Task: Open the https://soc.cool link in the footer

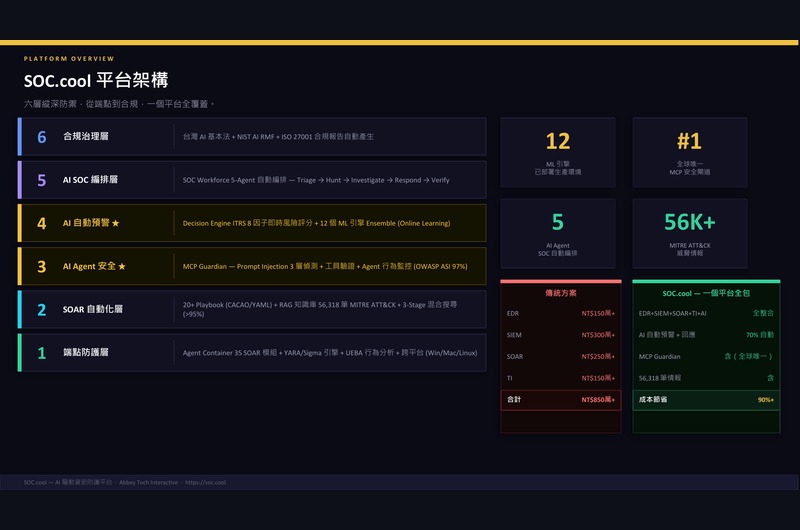Action: (205, 482)
